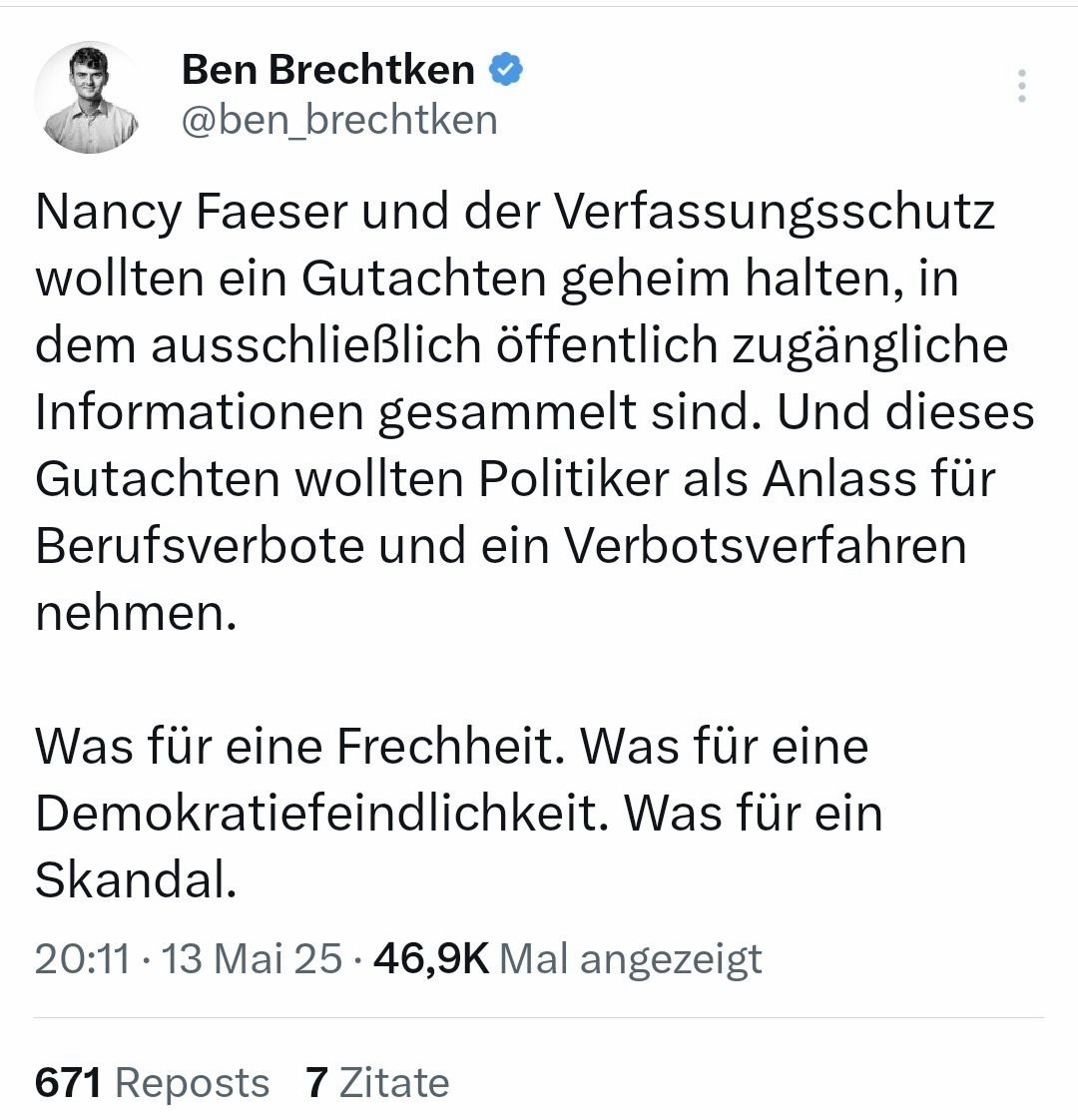Click the date 13 Mai 25
This screenshot has height=1120, width=1078.
tap(252, 959)
